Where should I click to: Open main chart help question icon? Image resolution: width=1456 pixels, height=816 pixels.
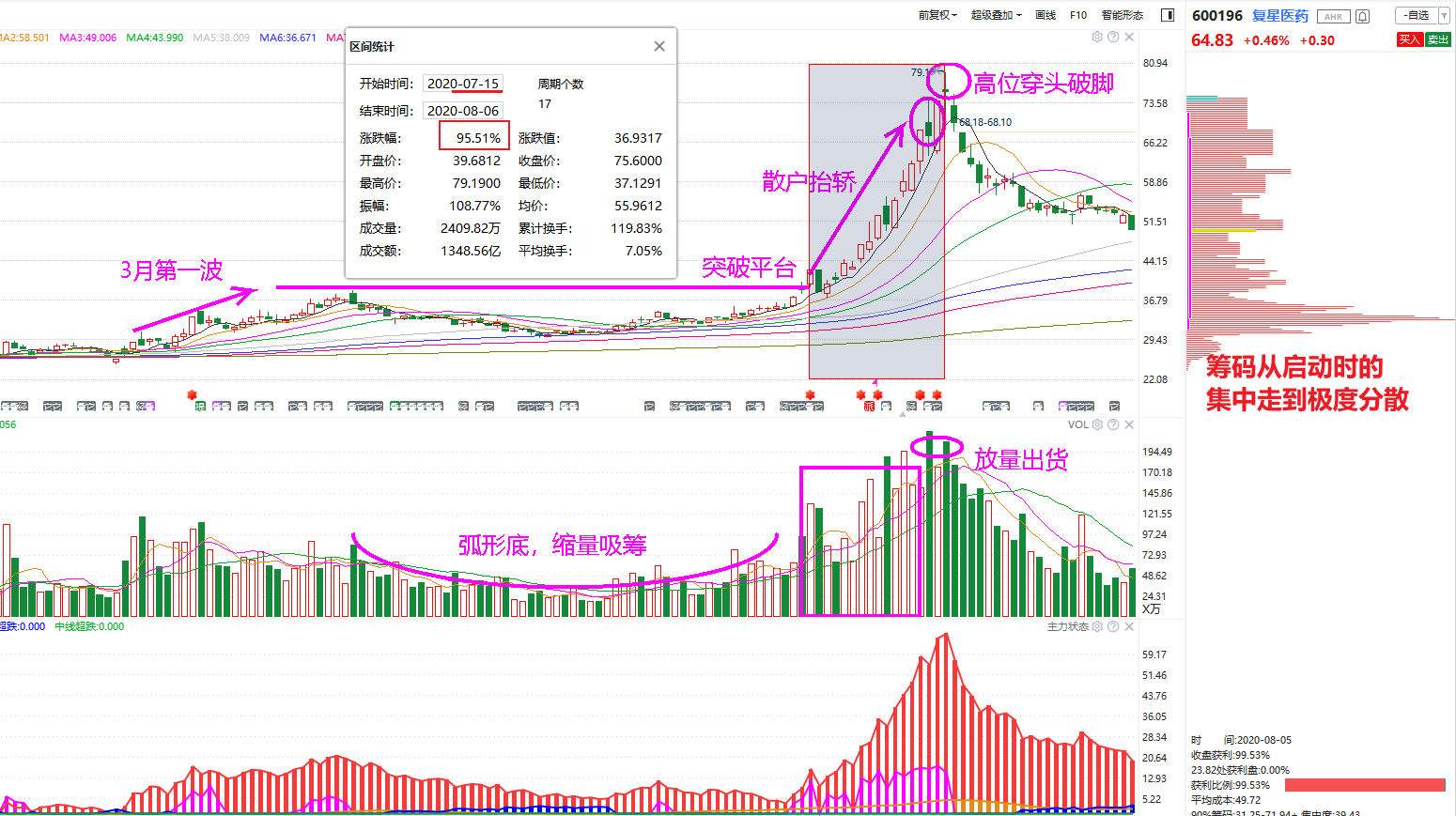coord(1113,38)
